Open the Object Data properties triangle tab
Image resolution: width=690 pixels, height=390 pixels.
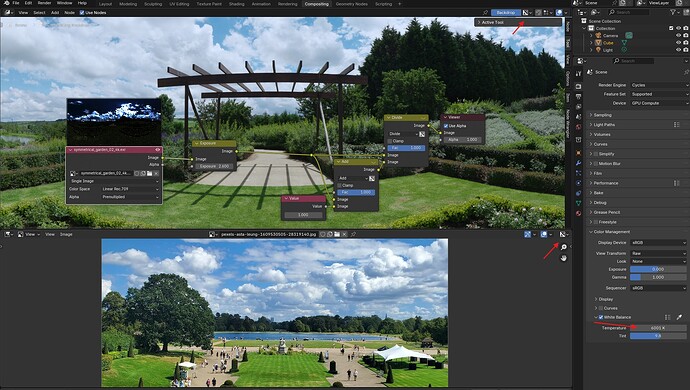tap(578, 203)
